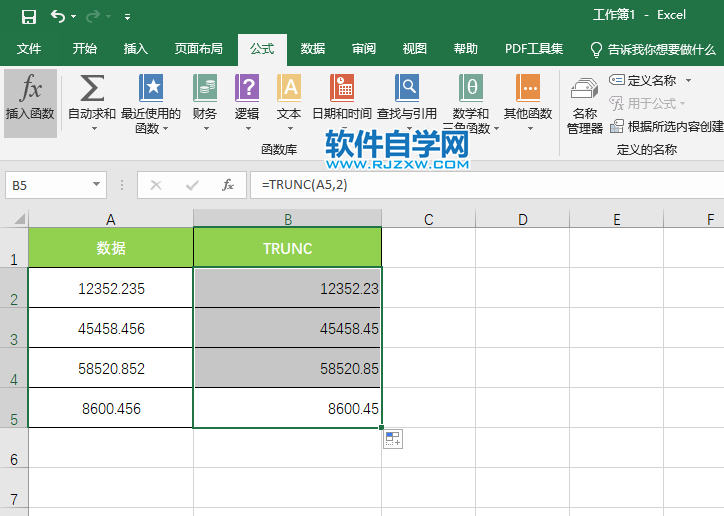This screenshot has width=724, height=516.
Task: Switch to the 插入 ribbon tab
Action: click(x=136, y=48)
